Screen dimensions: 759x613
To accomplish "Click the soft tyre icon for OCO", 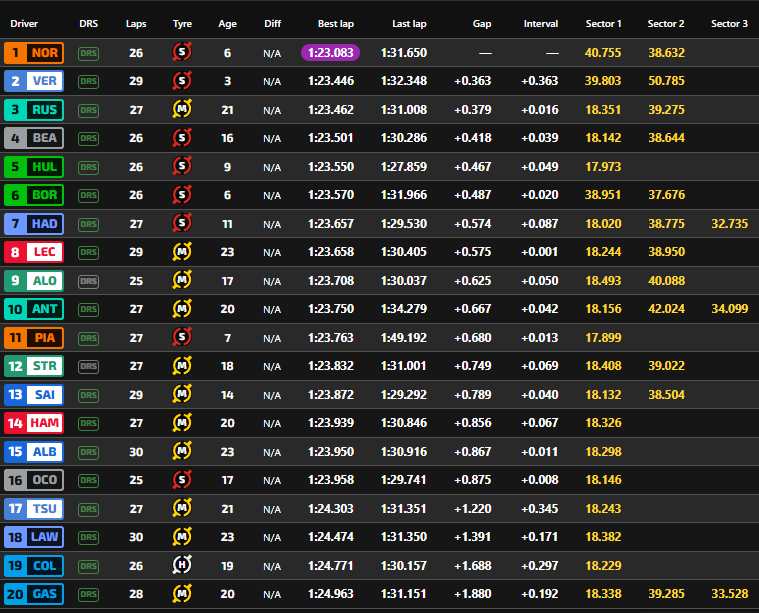I will [182, 480].
